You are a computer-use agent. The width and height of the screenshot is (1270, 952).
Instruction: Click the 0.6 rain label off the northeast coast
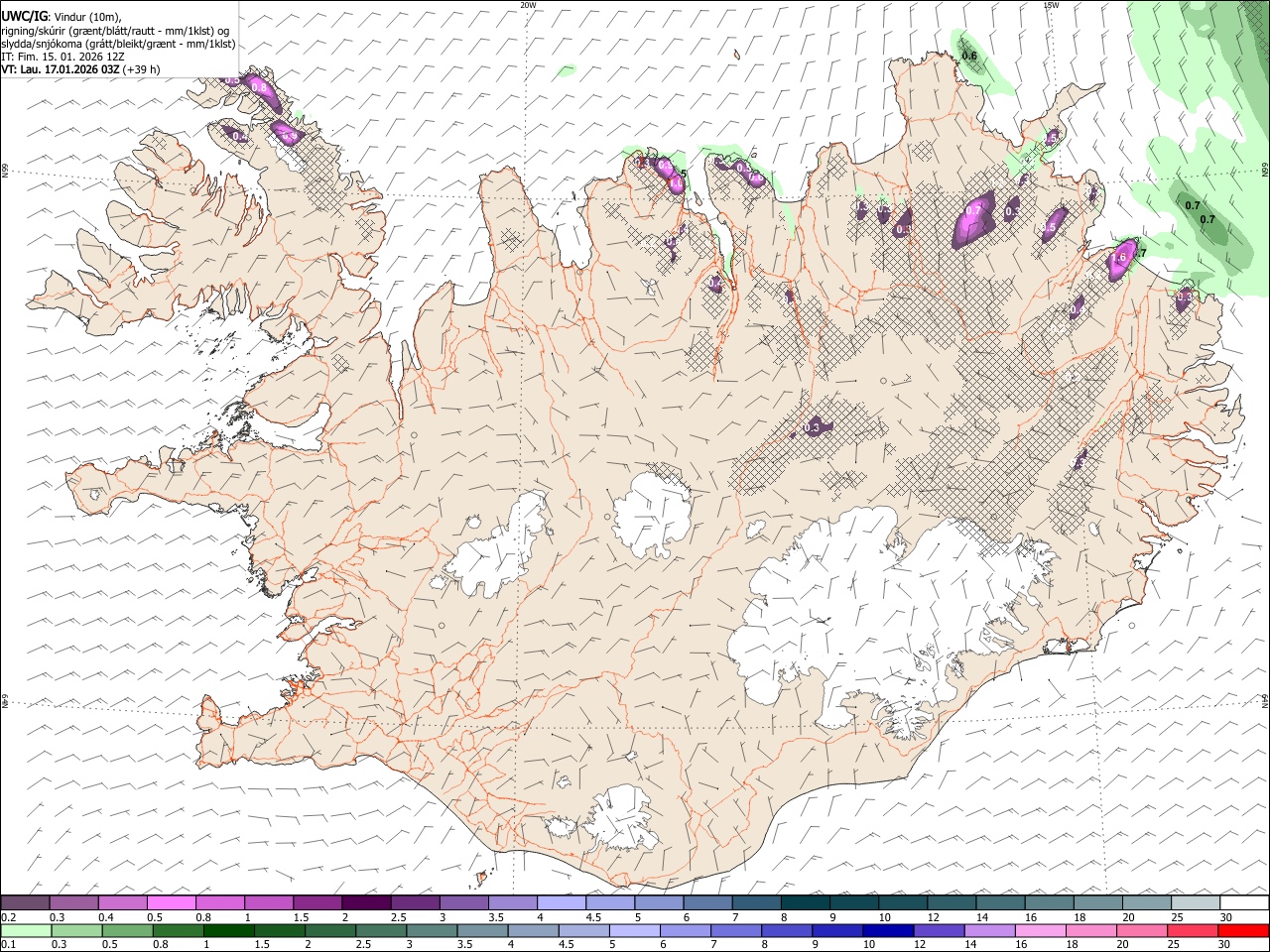pyautogui.click(x=969, y=57)
